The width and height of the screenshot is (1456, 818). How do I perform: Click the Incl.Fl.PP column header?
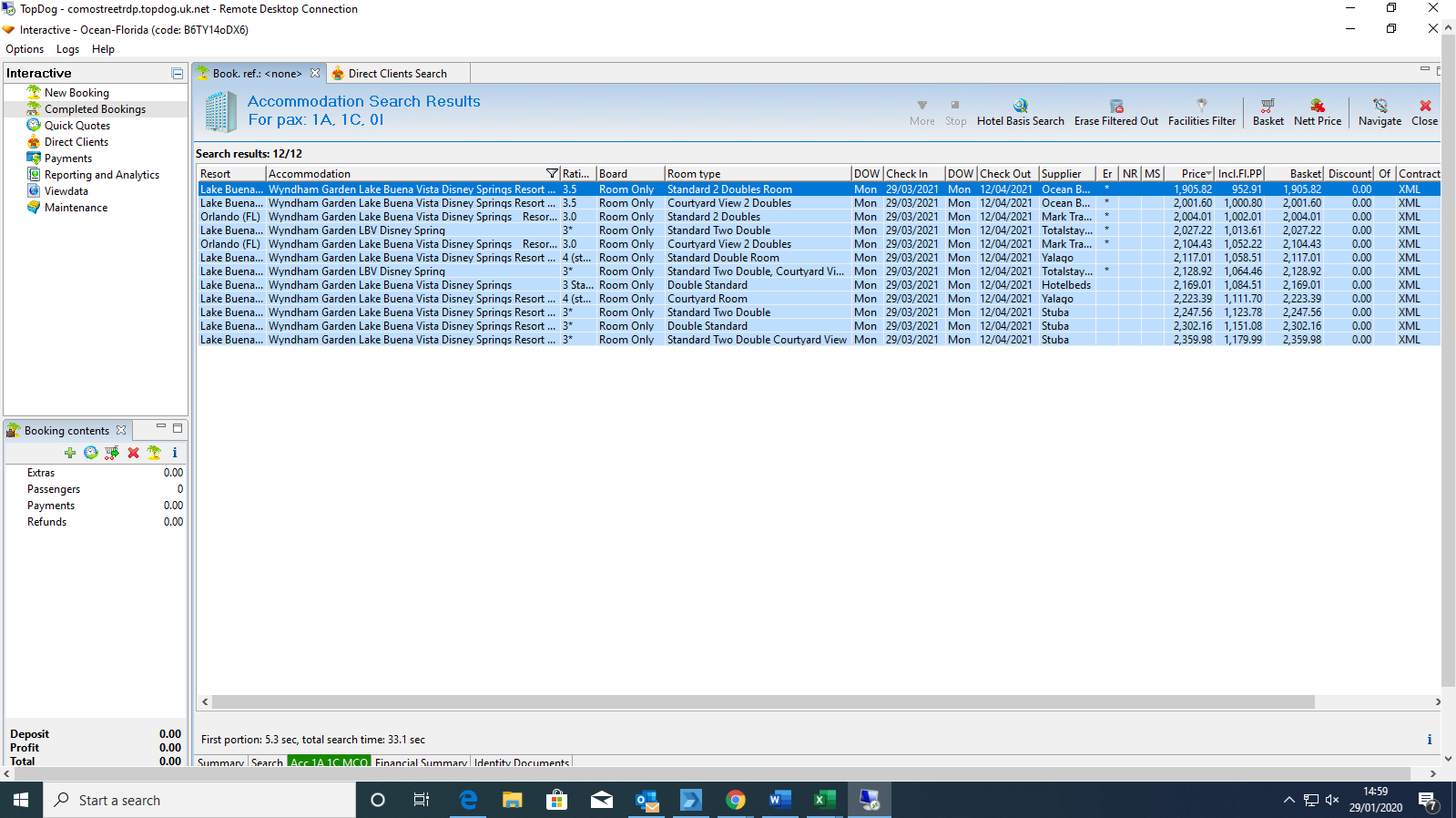1240,174
